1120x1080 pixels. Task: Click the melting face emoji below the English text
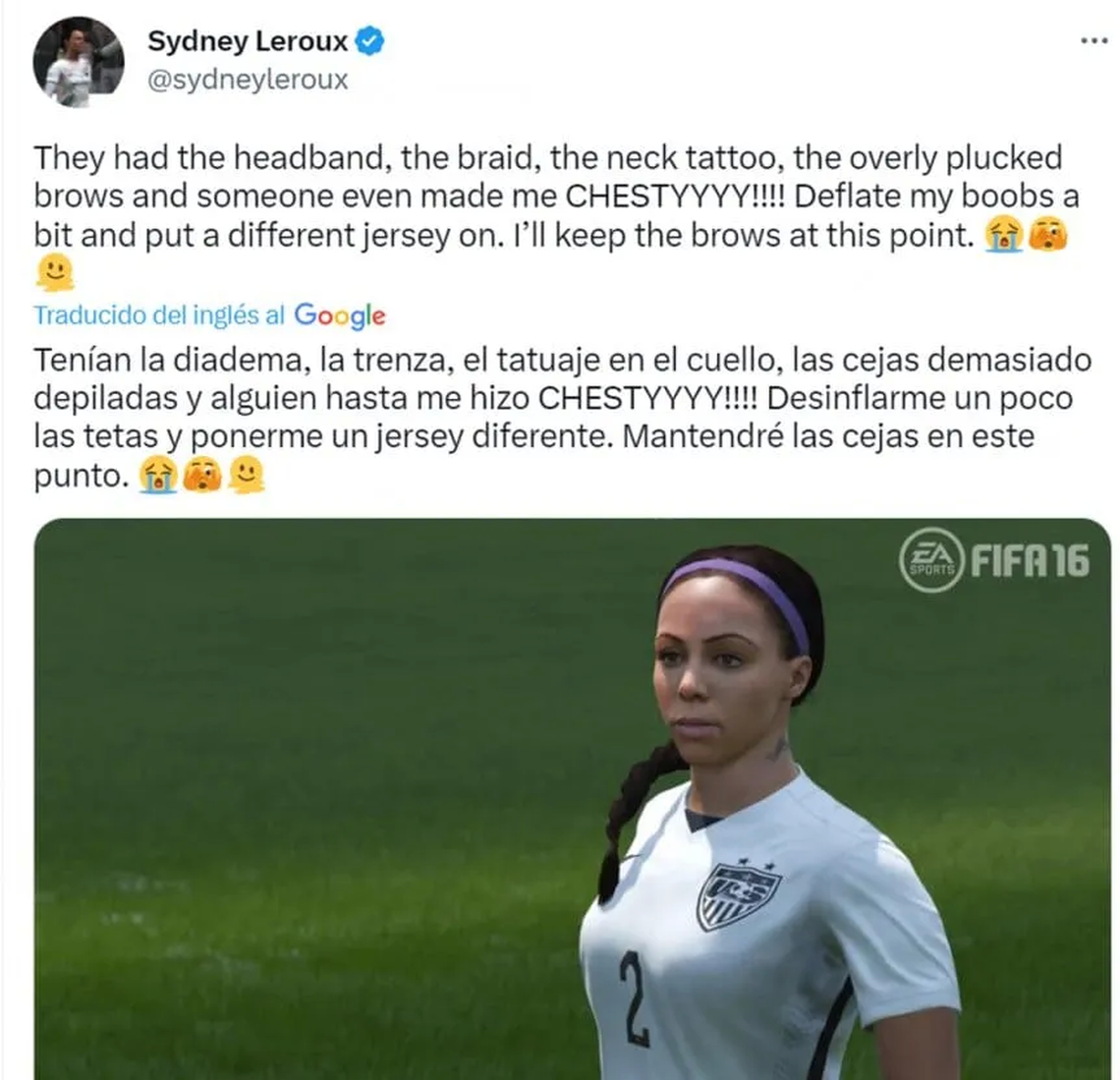point(55,273)
